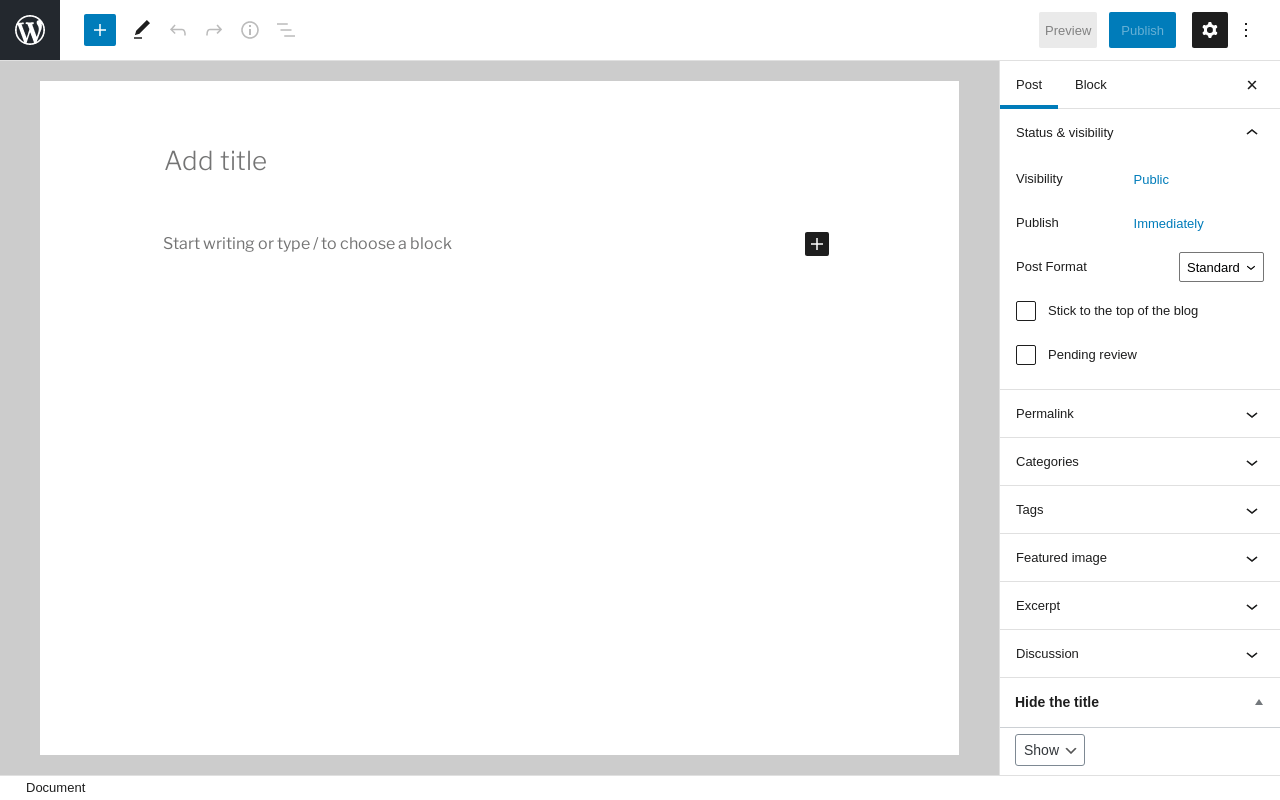
Task: Open the more options vertical dots menu
Action: (x=1246, y=30)
